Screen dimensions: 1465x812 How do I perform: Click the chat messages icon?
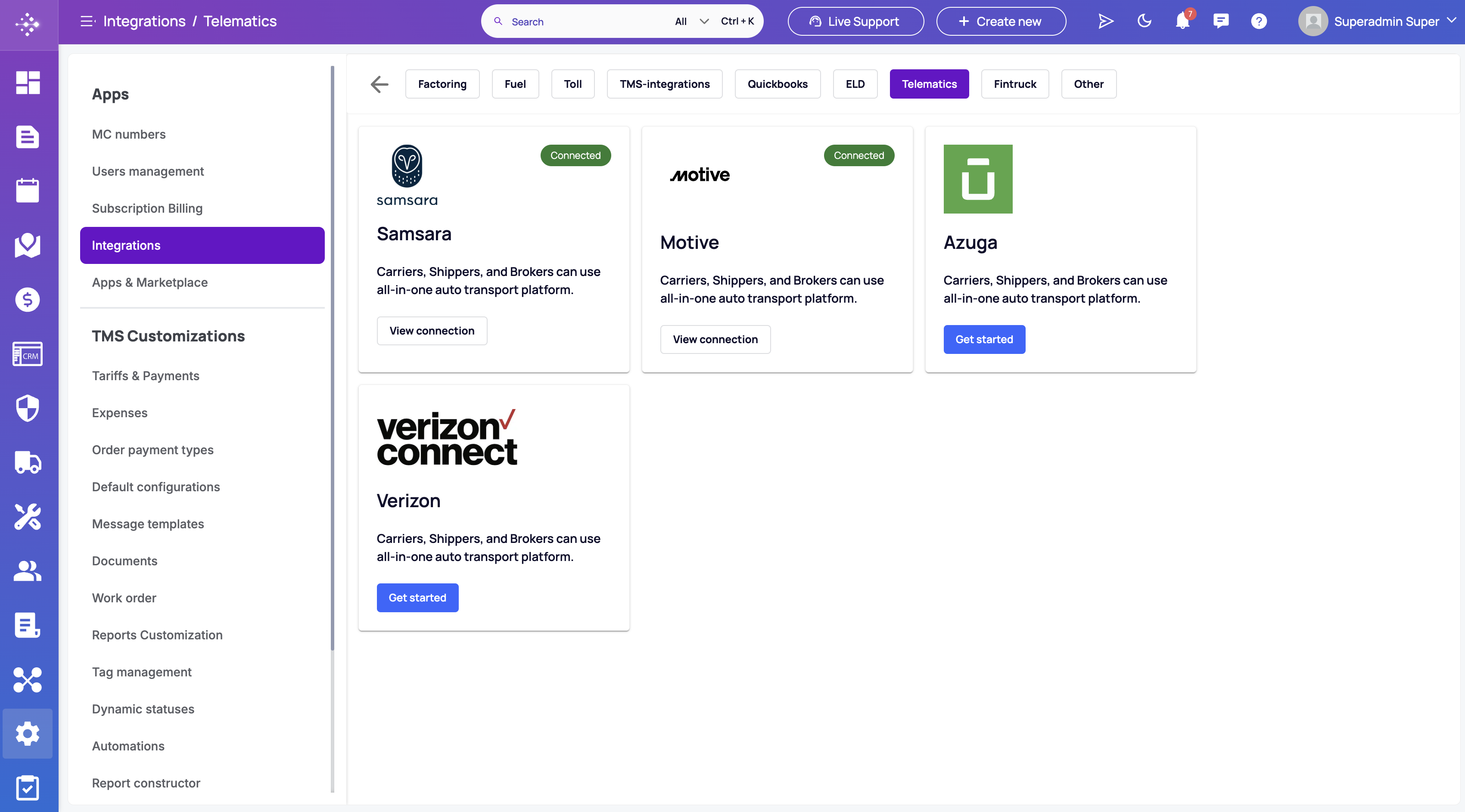tap(1220, 22)
